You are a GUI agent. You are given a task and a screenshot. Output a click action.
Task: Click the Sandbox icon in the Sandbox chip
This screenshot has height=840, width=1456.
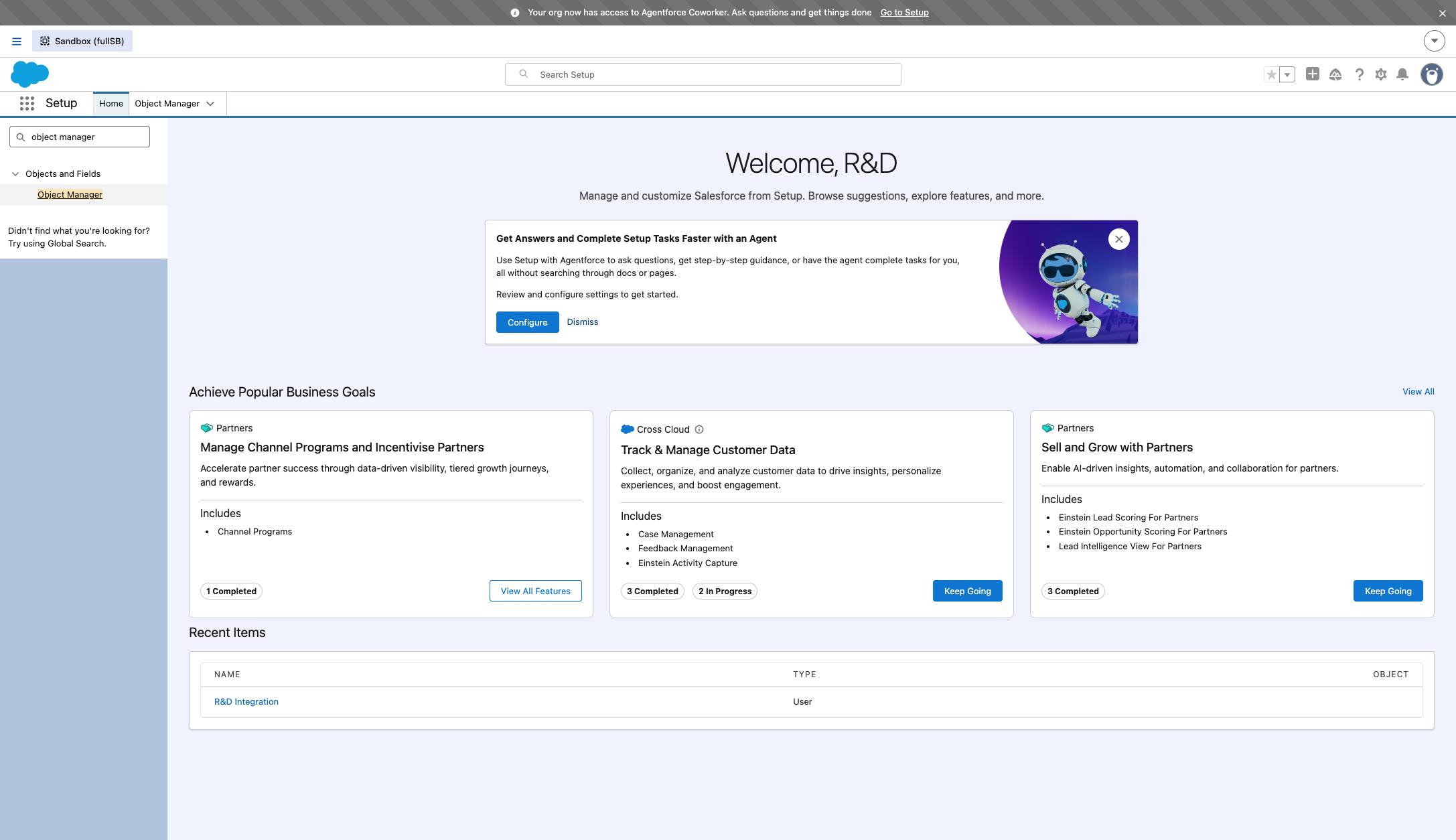click(x=45, y=41)
